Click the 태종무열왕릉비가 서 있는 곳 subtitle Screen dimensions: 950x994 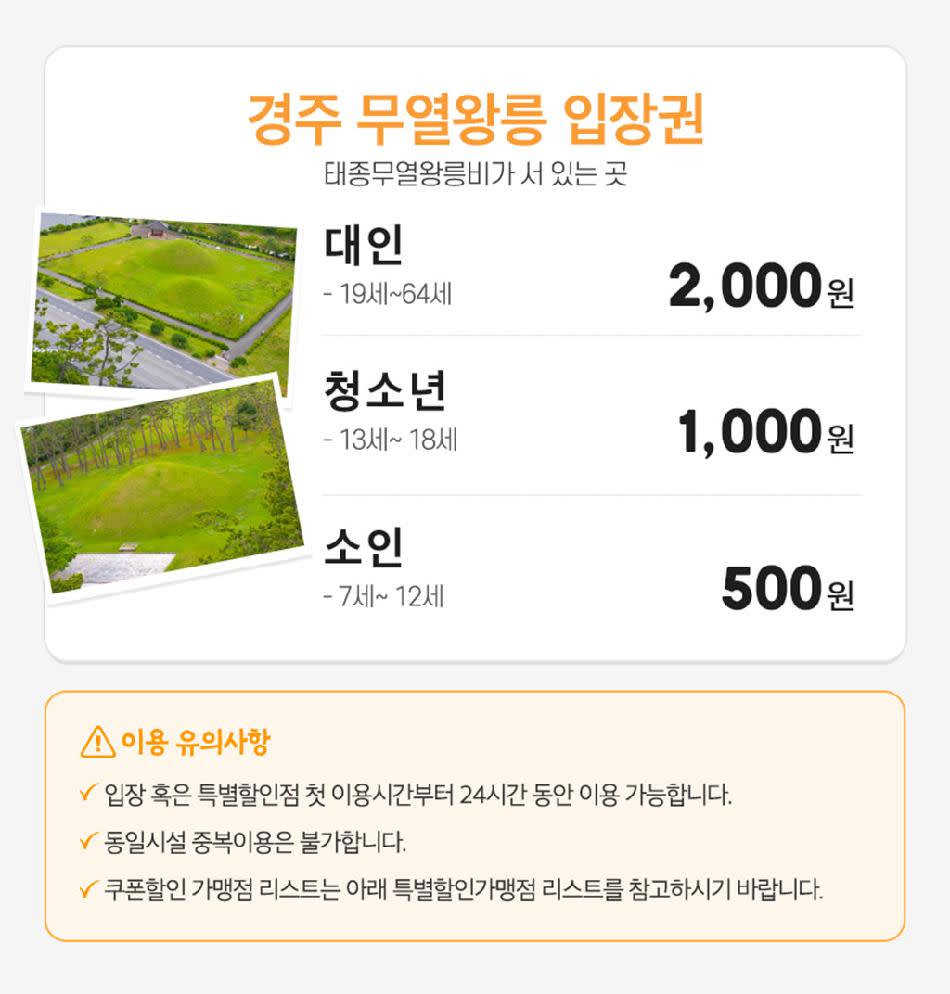point(475,176)
